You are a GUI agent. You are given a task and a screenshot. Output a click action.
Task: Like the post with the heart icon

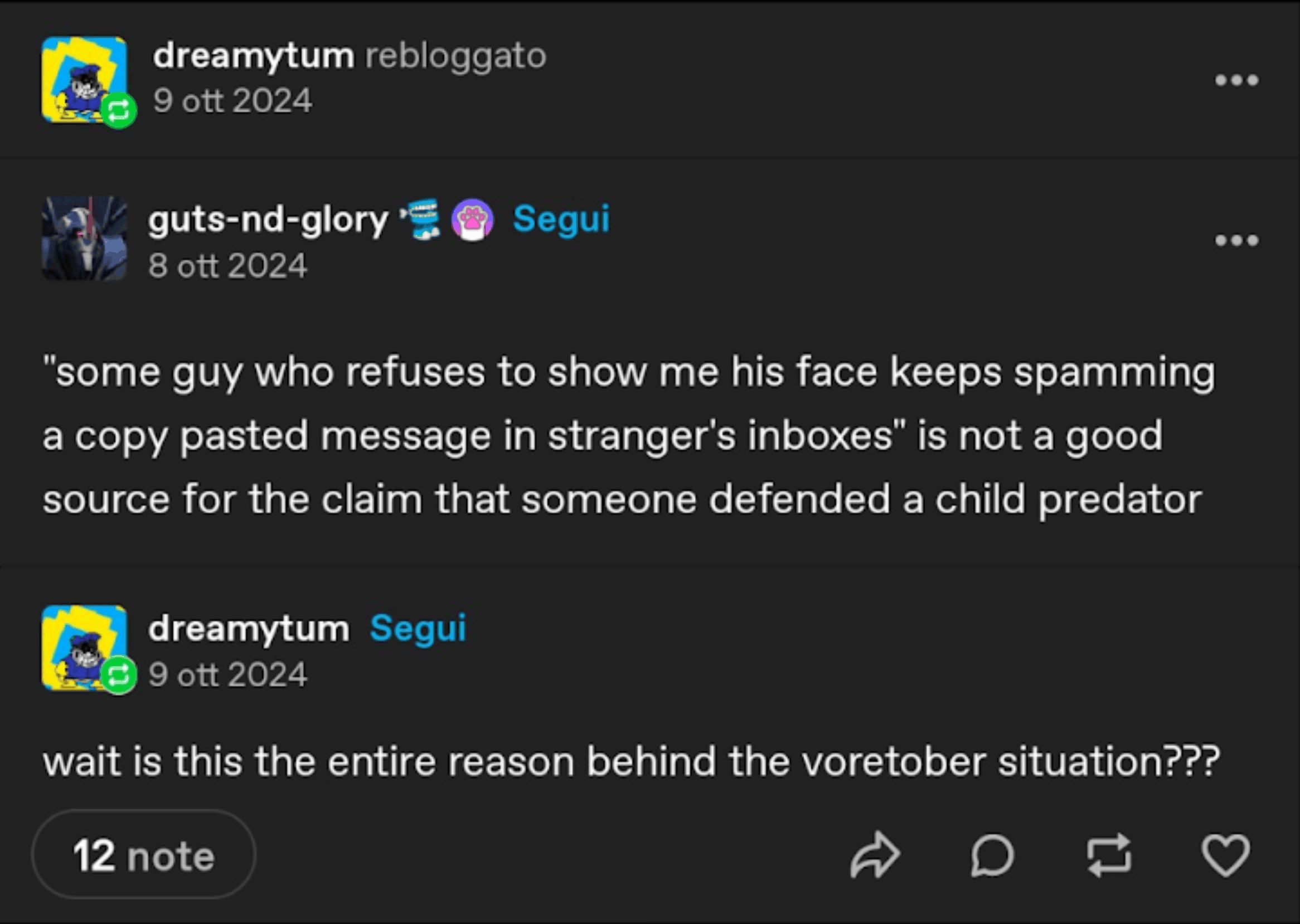click(x=1225, y=855)
